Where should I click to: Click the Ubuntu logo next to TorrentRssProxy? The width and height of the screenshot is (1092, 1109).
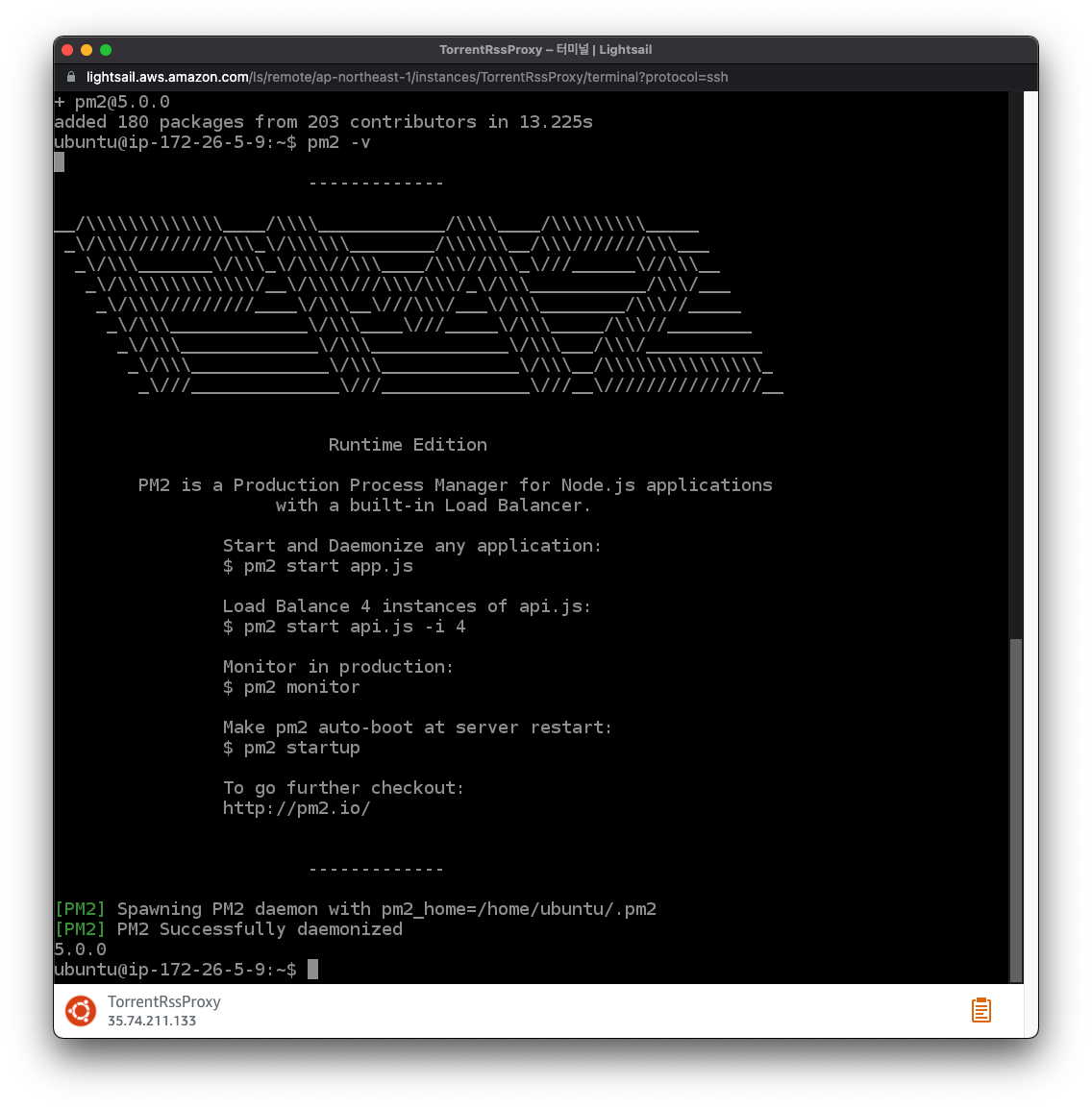[x=81, y=1011]
